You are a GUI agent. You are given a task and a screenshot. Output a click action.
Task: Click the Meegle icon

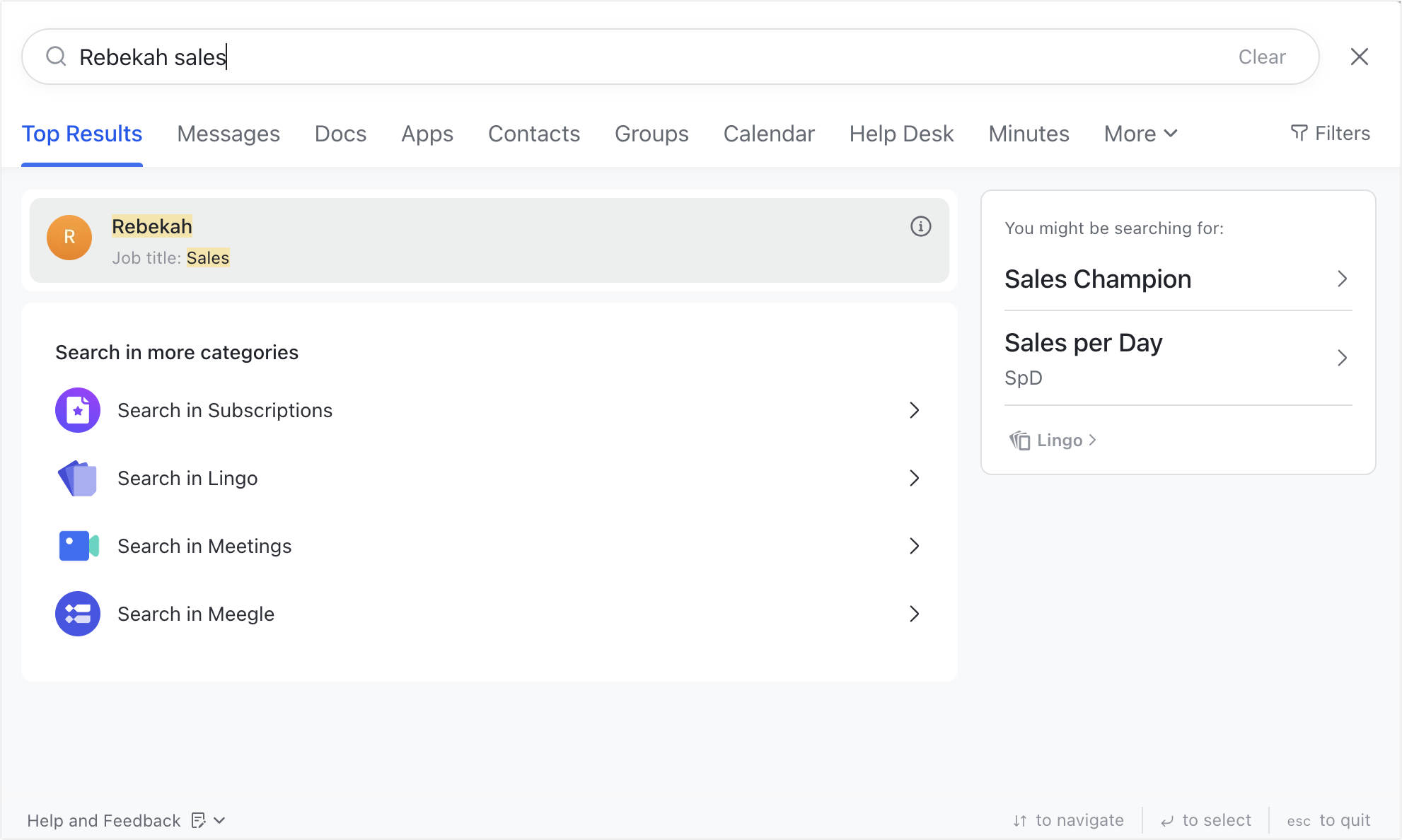coord(78,614)
